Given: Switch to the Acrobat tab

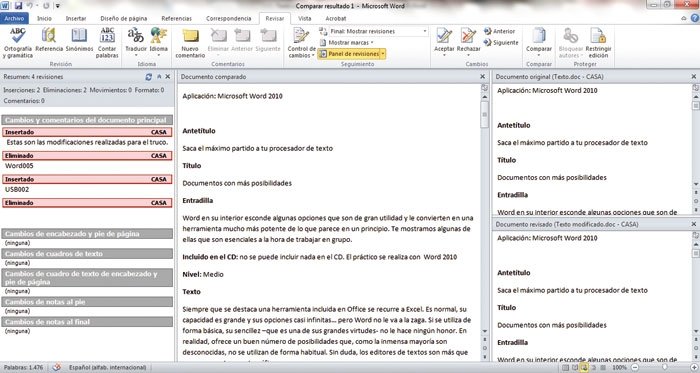Looking at the screenshot, I should coord(336,18).
